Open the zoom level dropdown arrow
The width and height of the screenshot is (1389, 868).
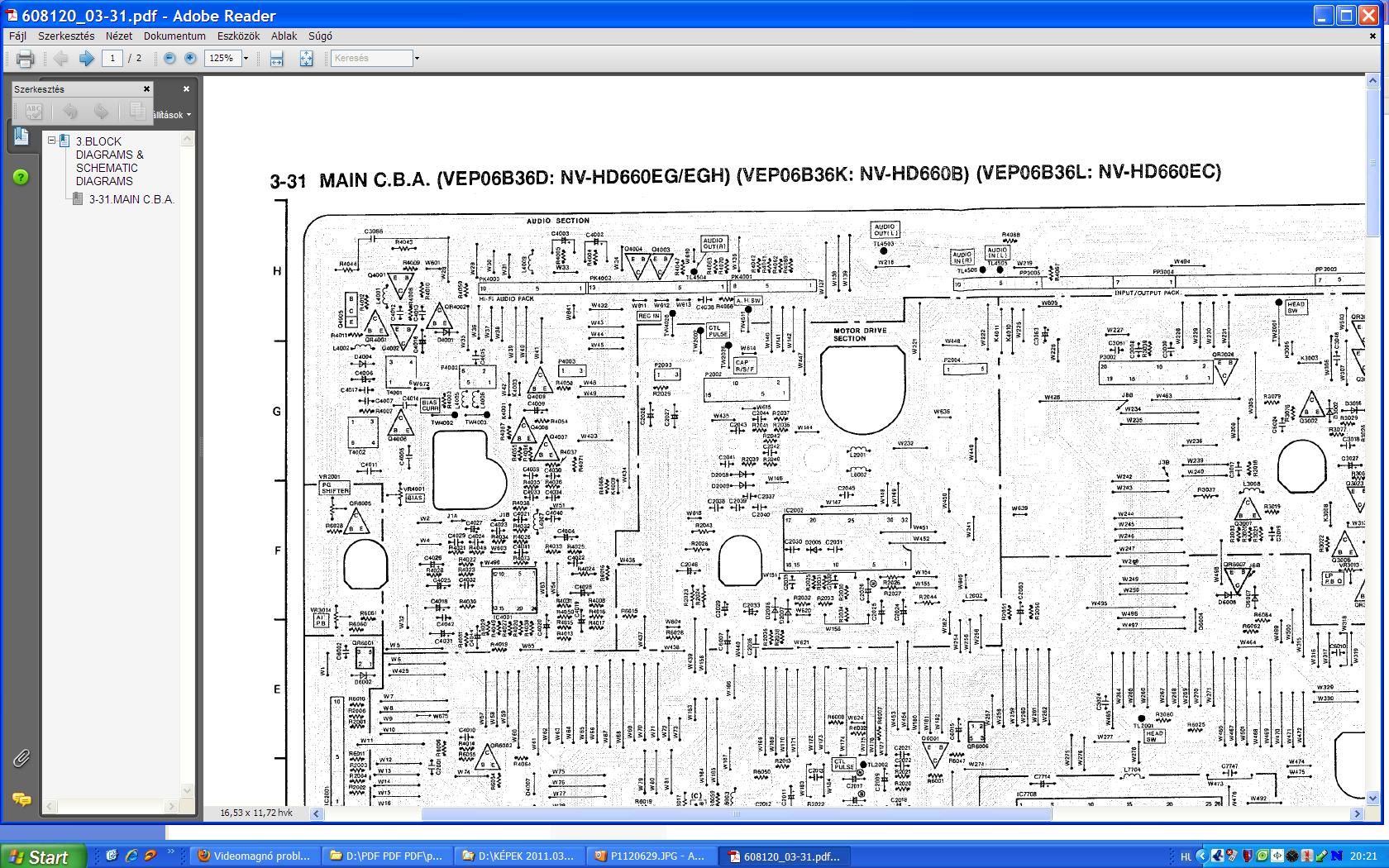(x=246, y=59)
